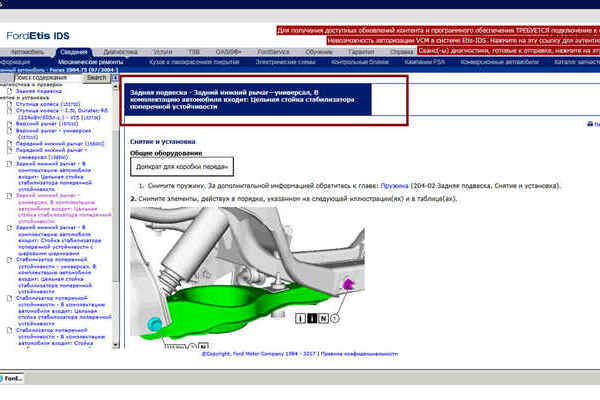Screen dimensions: 600x400
Task: Click the content search input field
Action: (48, 78)
